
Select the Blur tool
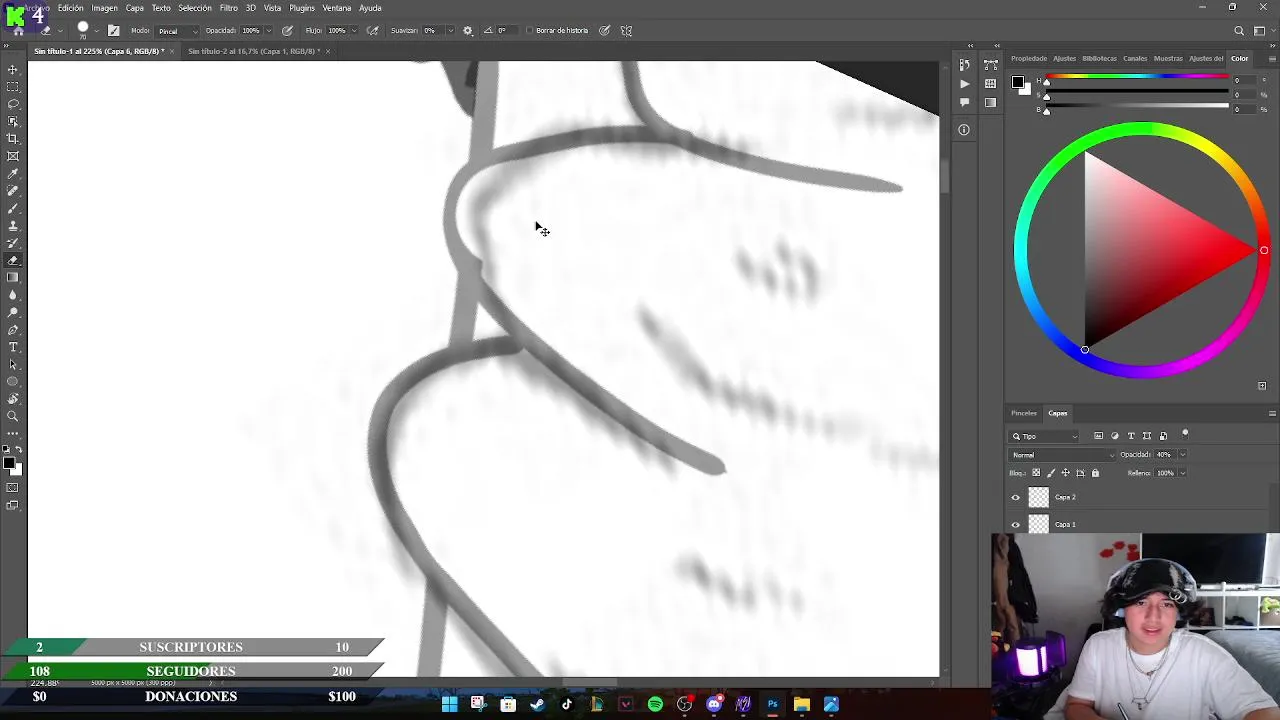pos(13,295)
